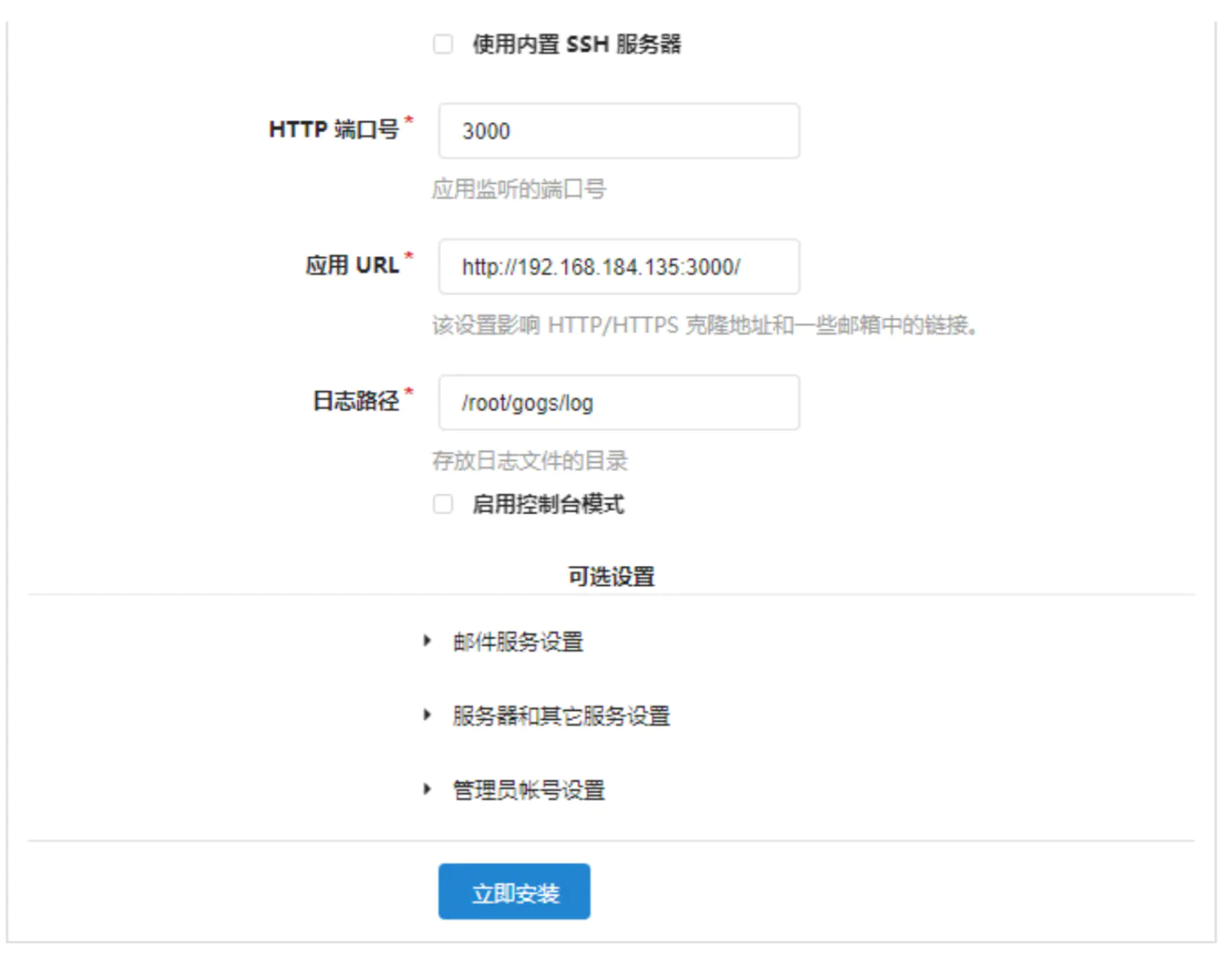1232x954 pixels.
Task: Click the 可选设置 section heading
Action: click(611, 576)
